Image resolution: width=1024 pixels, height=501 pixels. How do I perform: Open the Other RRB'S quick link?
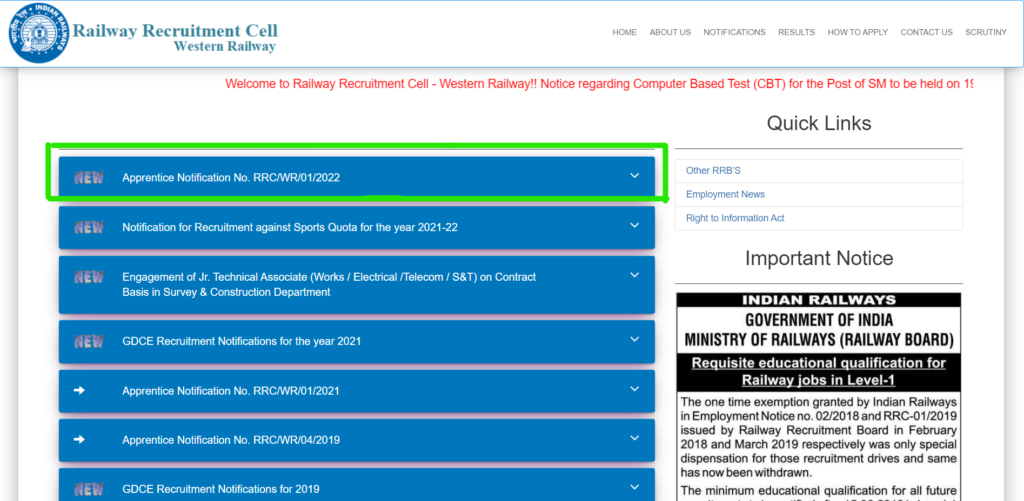coord(713,170)
